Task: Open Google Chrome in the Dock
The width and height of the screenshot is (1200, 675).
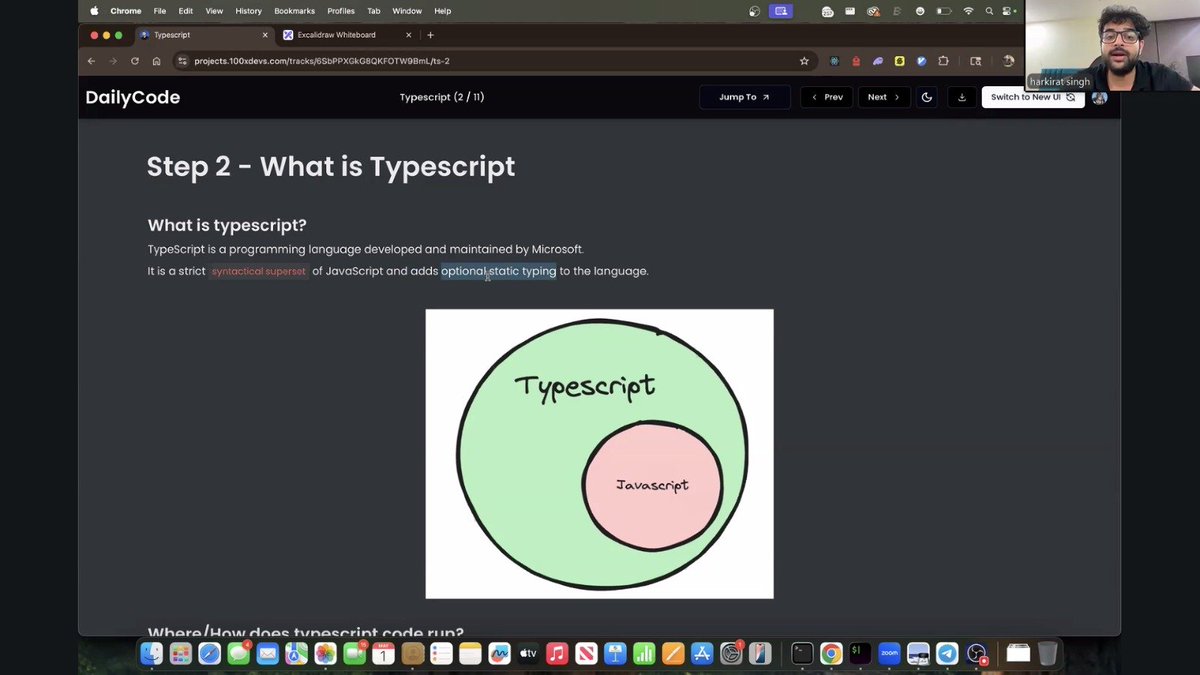Action: tap(831, 653)
